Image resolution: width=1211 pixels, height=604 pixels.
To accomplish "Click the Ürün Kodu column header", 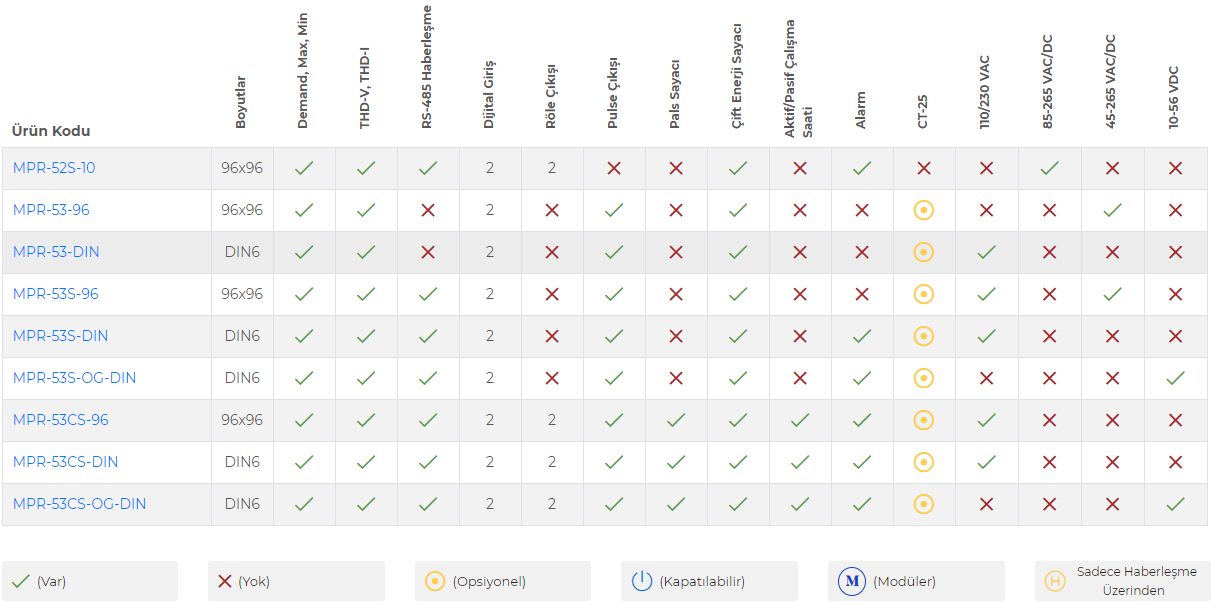I will pyautogui.click(x=51, y=131).
